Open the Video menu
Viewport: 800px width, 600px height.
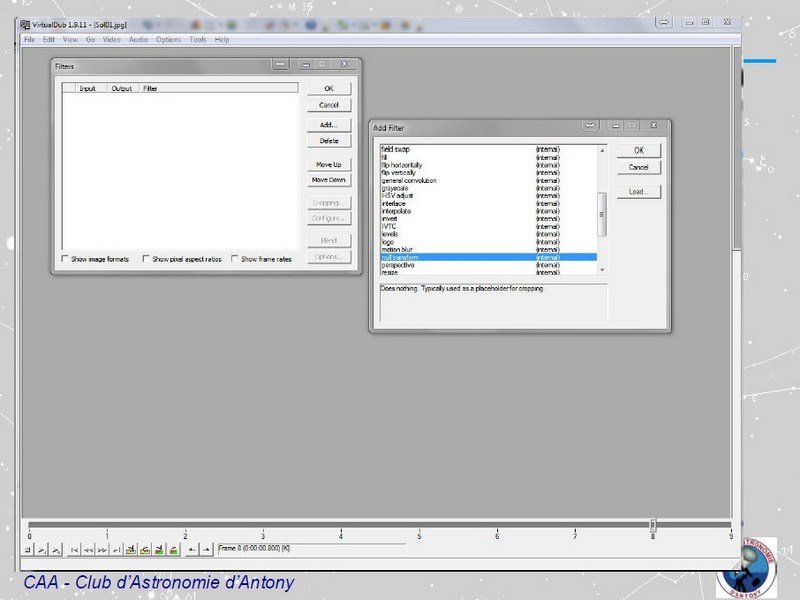111,40
